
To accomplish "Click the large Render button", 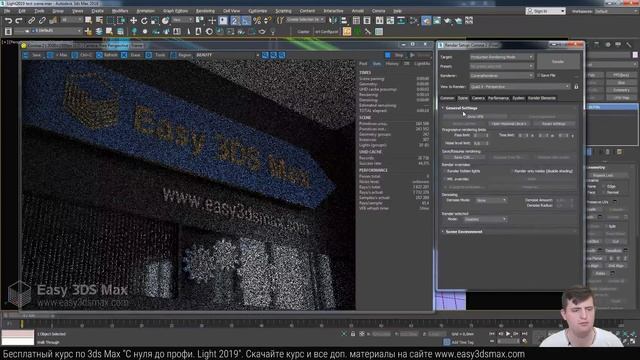I will 558,62.
